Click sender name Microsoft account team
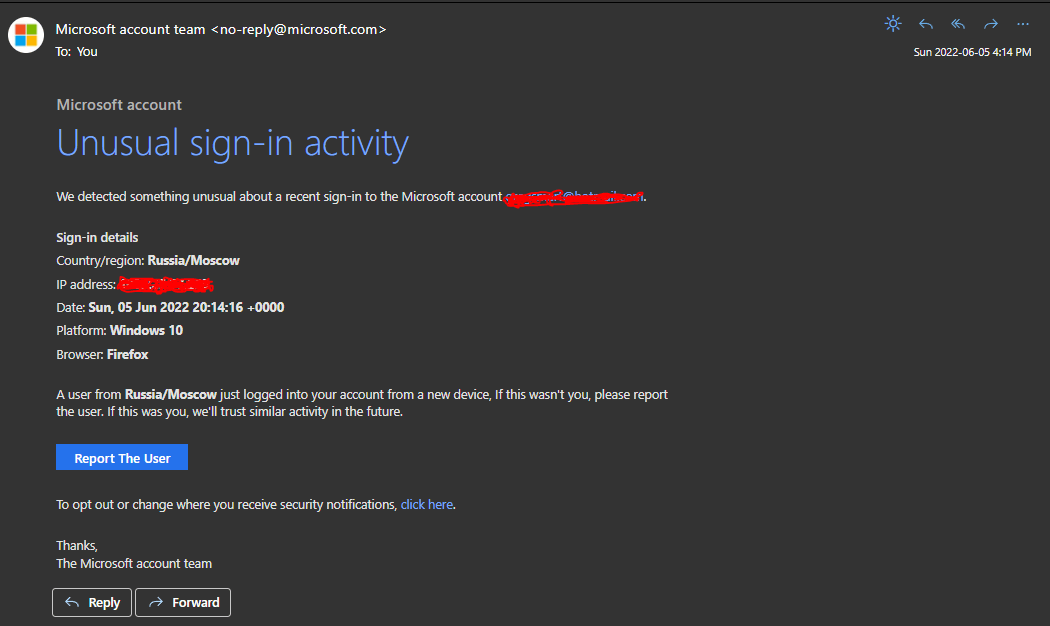The width and height of the screenshot is (1050, 626). tap(131, 29)
